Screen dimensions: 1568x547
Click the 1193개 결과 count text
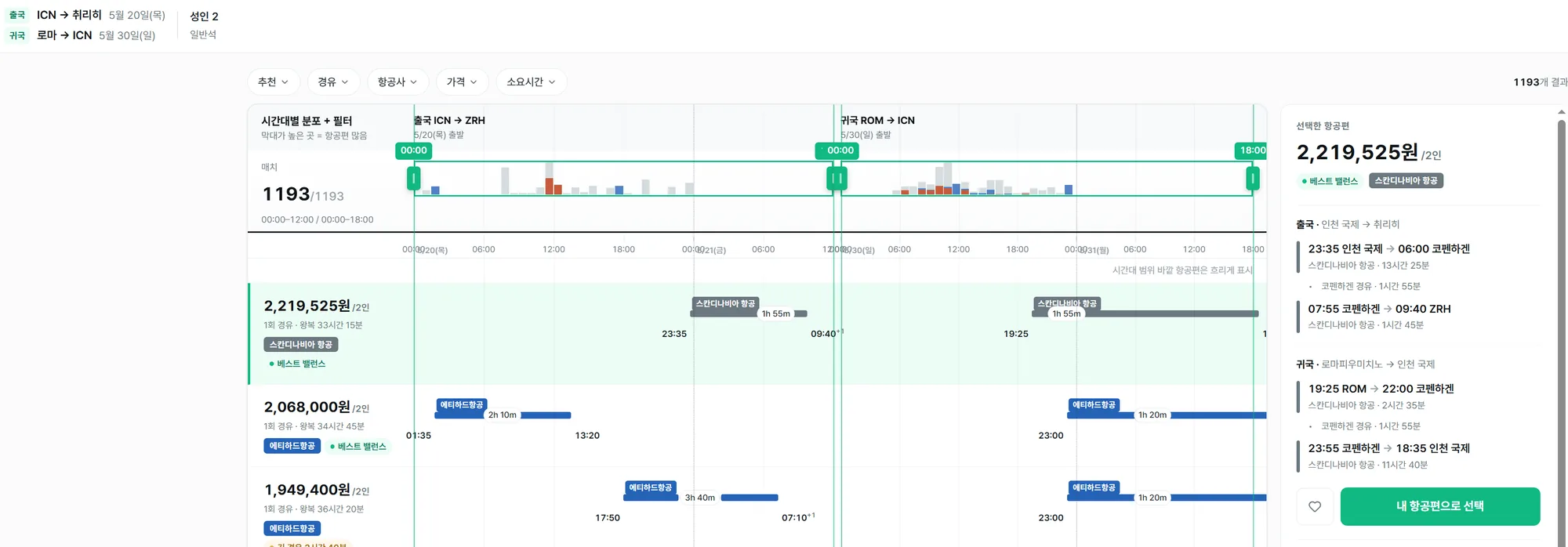pos(1541,82)
